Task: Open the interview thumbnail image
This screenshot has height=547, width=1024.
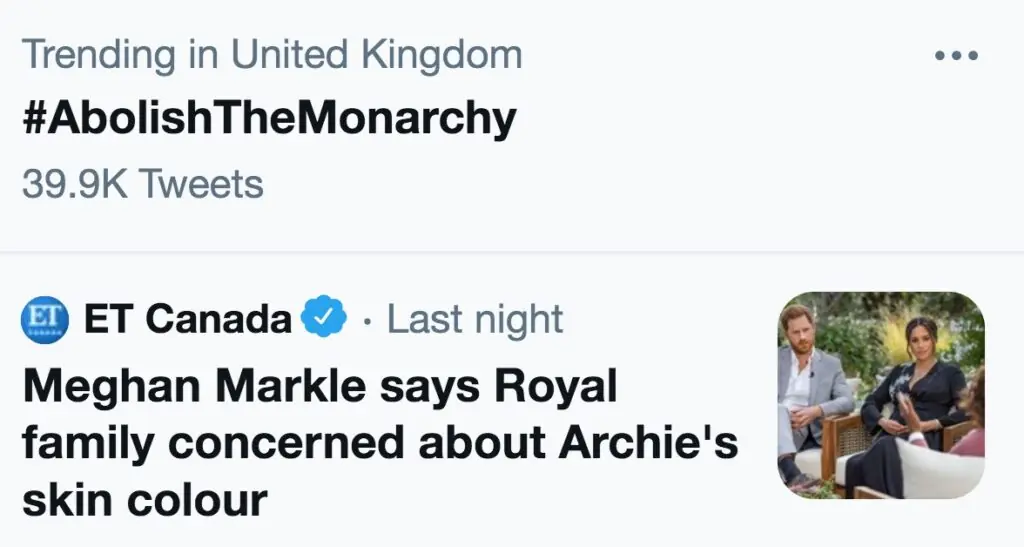Action: point(881,395)
